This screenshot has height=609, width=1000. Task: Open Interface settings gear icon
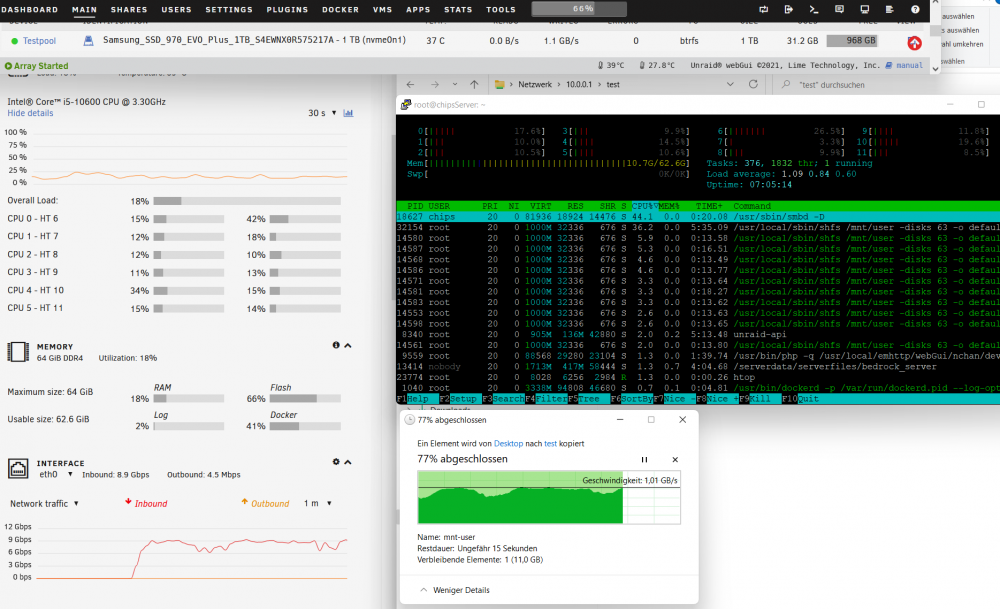pyautogui.click(x=336, y=462)
